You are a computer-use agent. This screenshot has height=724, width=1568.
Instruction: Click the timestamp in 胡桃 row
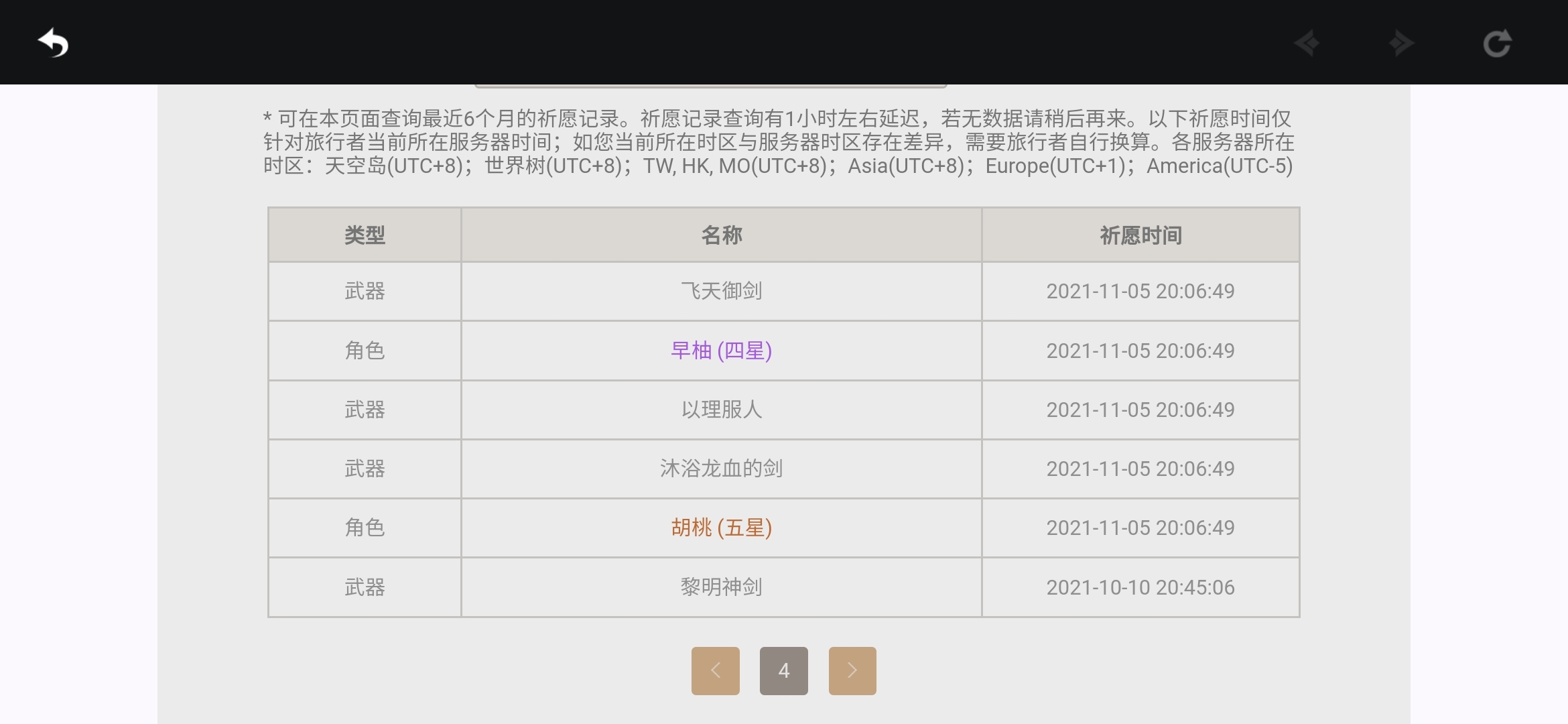coord(1140,528)
